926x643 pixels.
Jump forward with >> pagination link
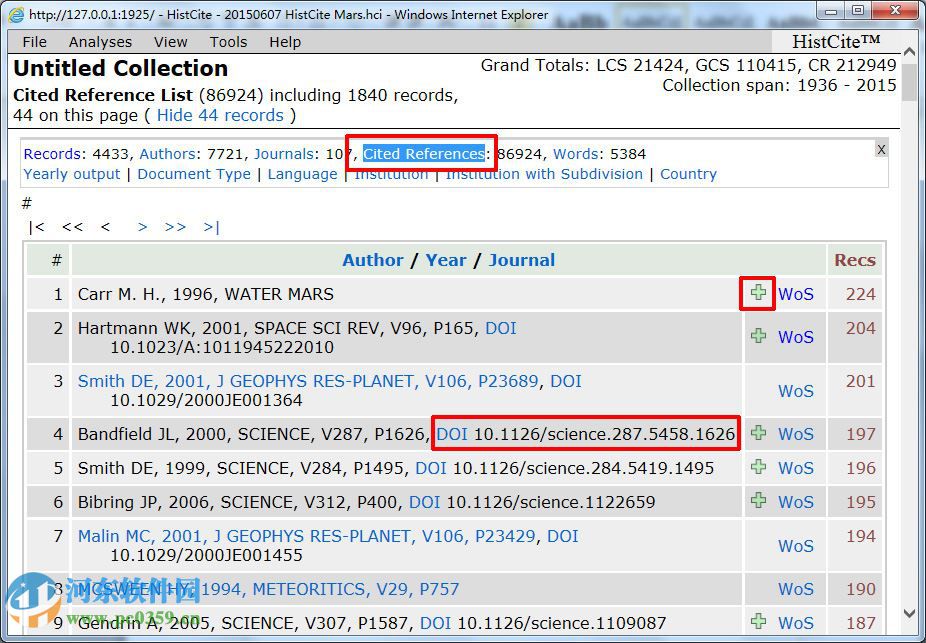point(175,227)
